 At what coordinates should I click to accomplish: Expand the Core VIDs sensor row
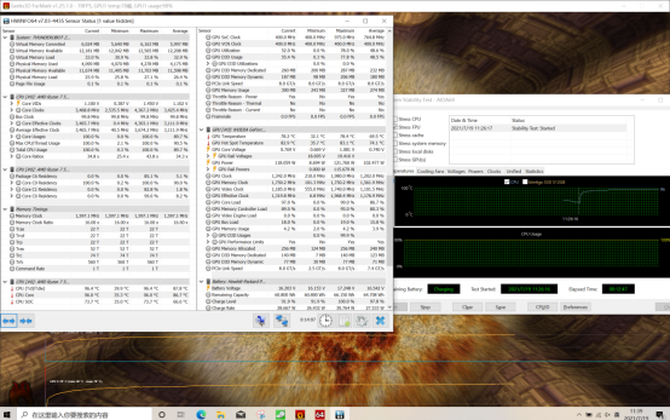tap(11, 103)
